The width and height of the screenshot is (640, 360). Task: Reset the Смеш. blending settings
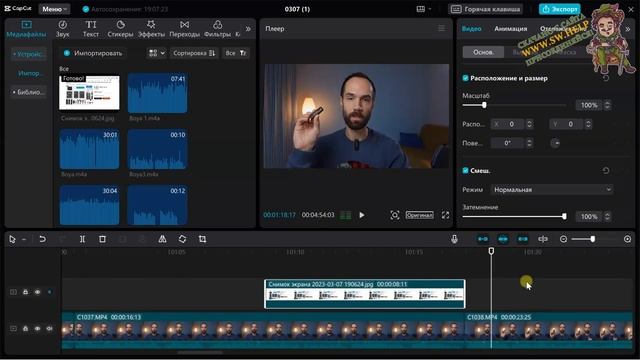[x=606, y=171]
